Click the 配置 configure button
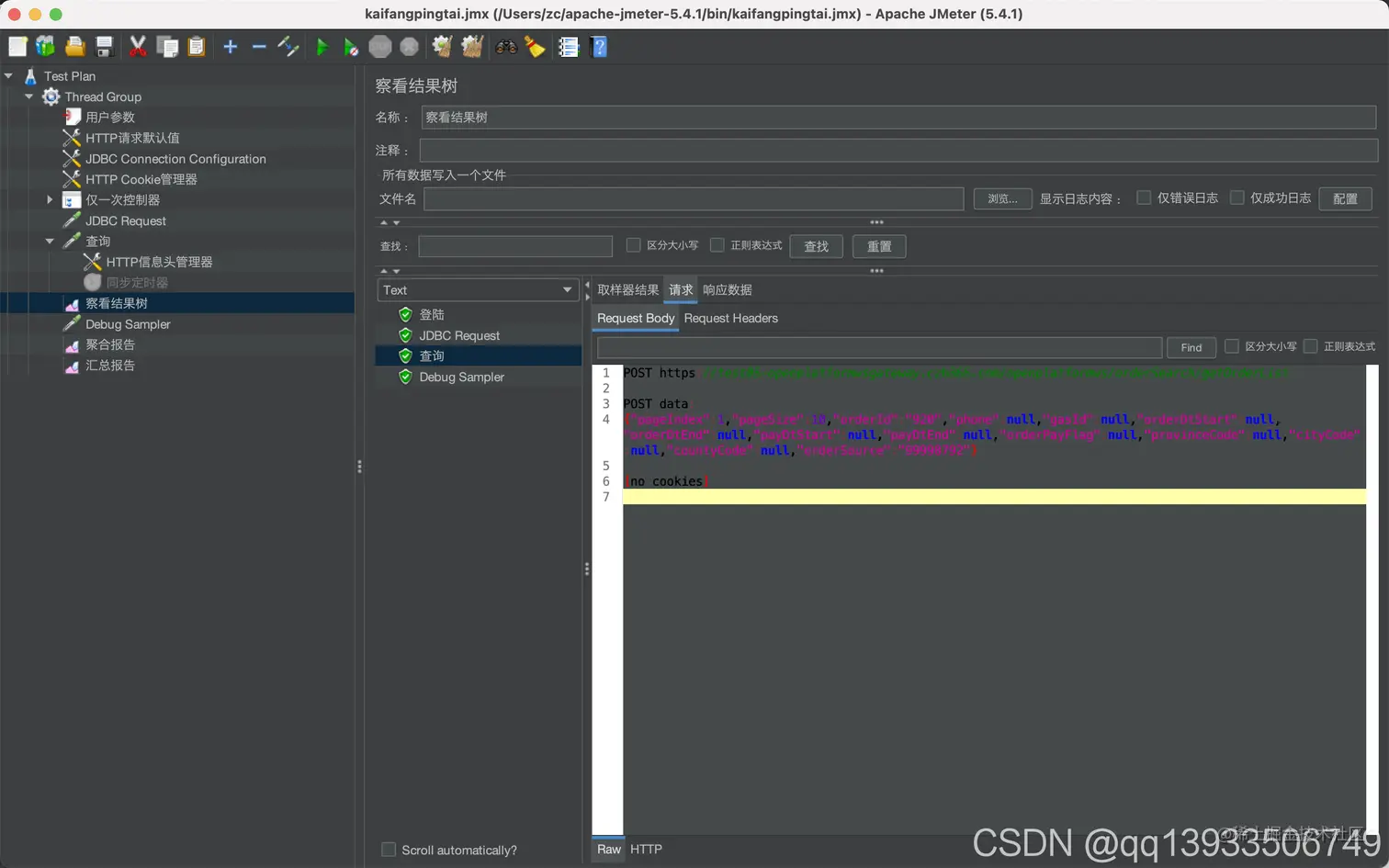This screenshot has width=1389, height=868. tap(1345, 198)
